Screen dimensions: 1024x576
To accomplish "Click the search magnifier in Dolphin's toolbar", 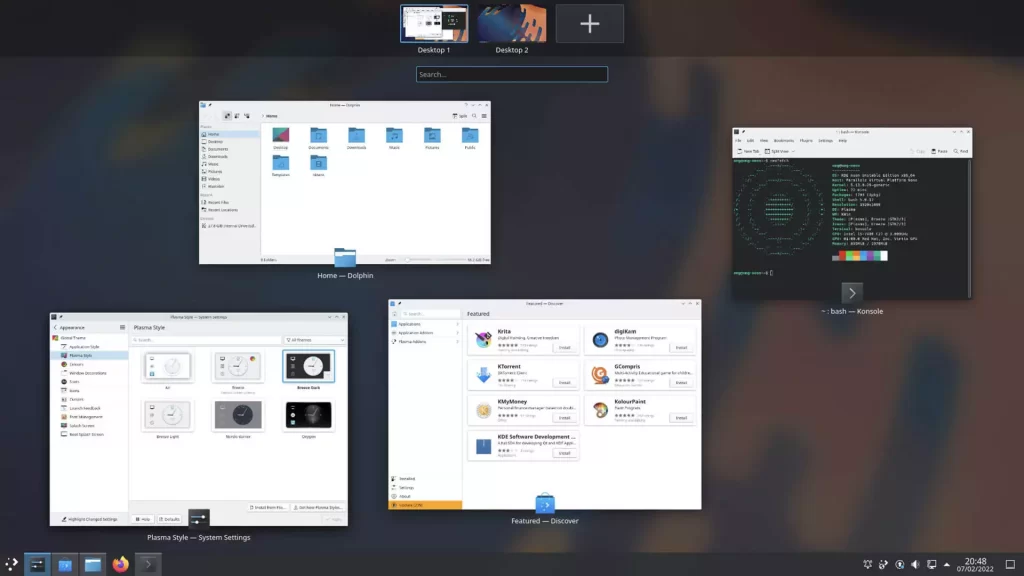I will (475, 116).
